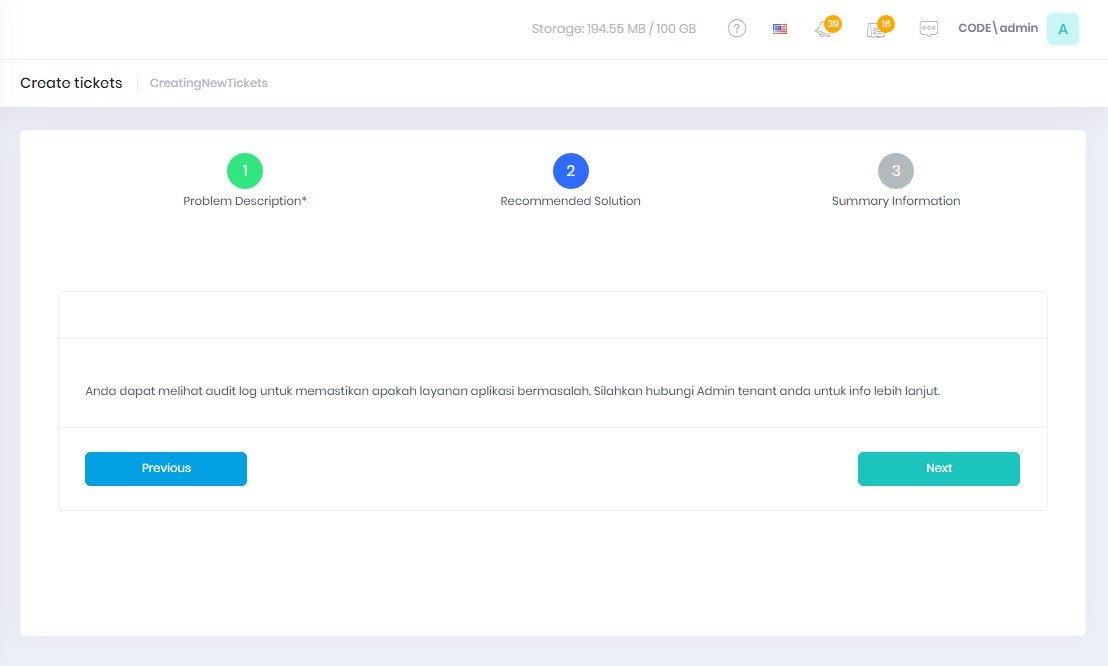Open the help question mark icon
Screen dimensions: 1108x666
click(737, 29)
